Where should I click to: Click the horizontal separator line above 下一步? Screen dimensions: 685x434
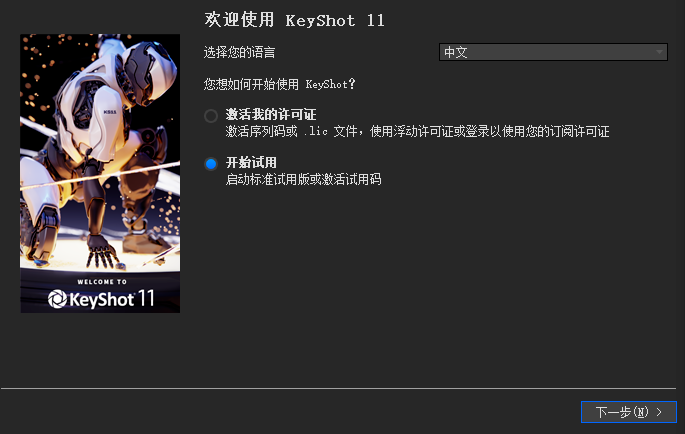coord(339,388)
